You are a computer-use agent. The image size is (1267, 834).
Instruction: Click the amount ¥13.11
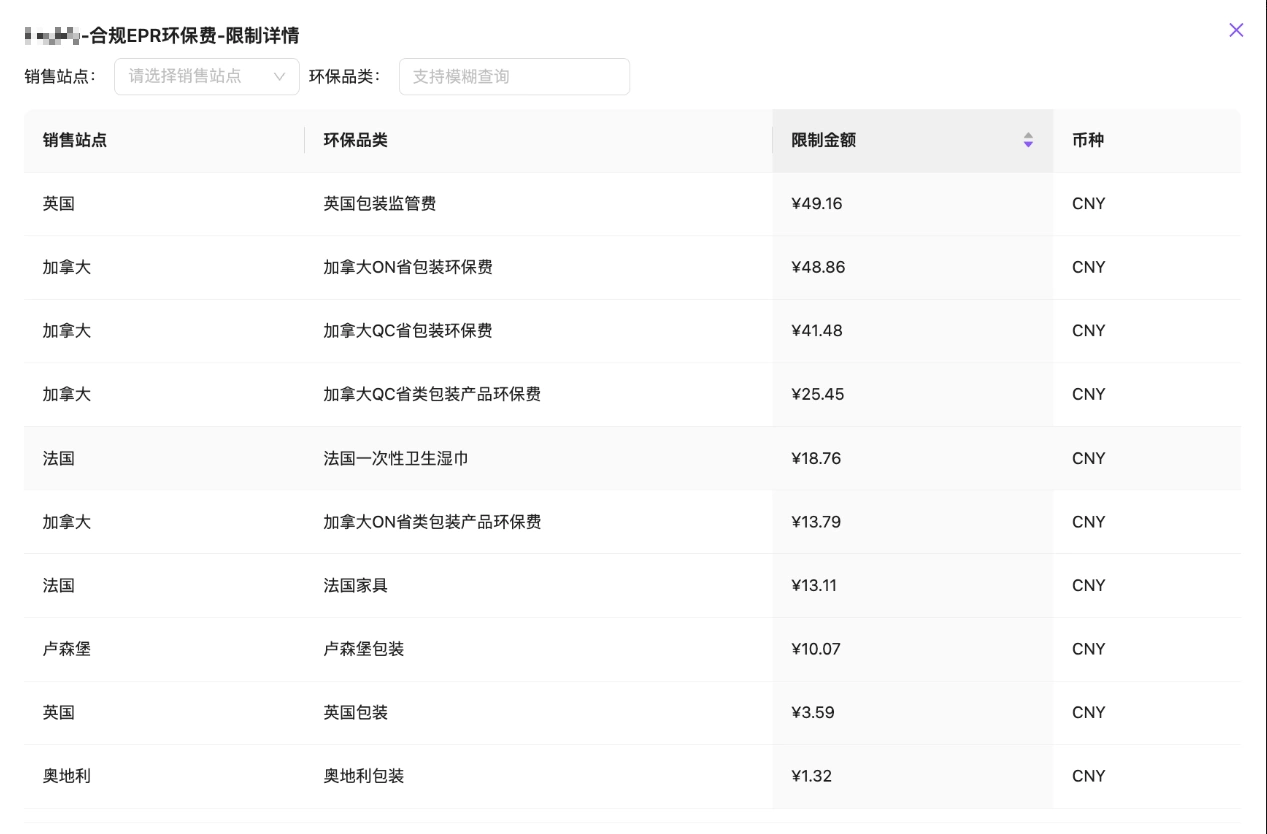(x=814, y=585)
